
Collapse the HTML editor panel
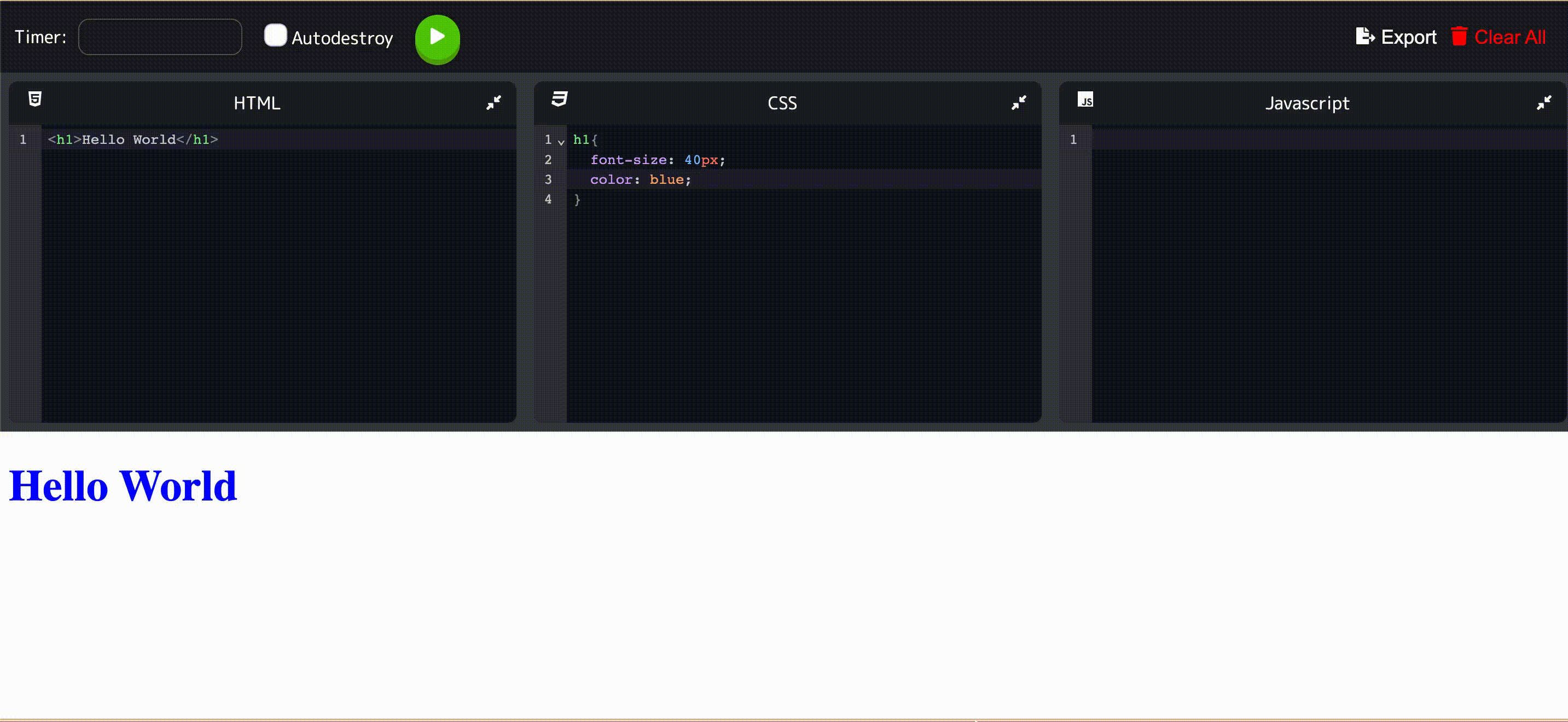(x=493, y=102)
